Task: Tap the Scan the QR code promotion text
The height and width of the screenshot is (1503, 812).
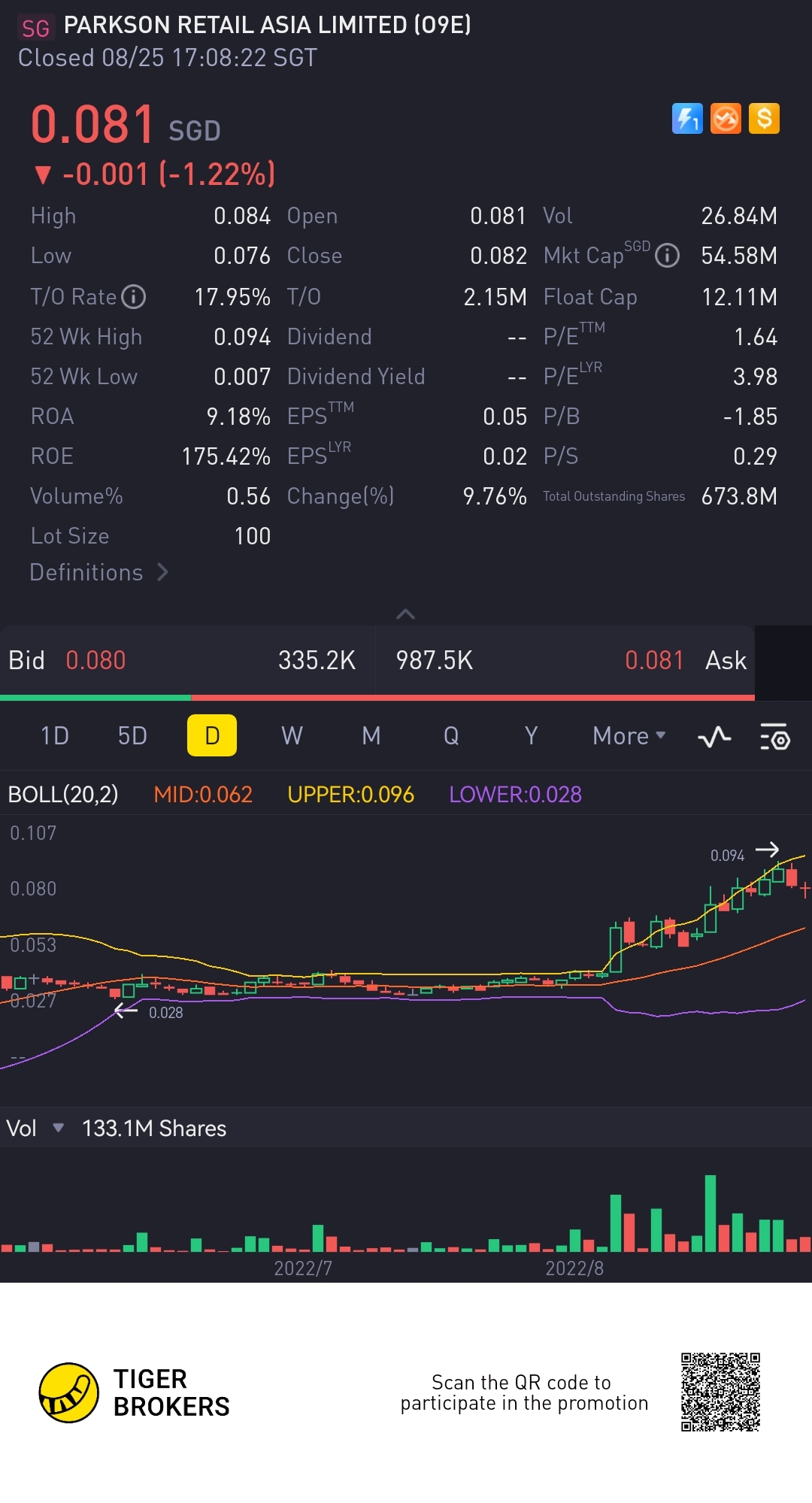Action: 524,1392
